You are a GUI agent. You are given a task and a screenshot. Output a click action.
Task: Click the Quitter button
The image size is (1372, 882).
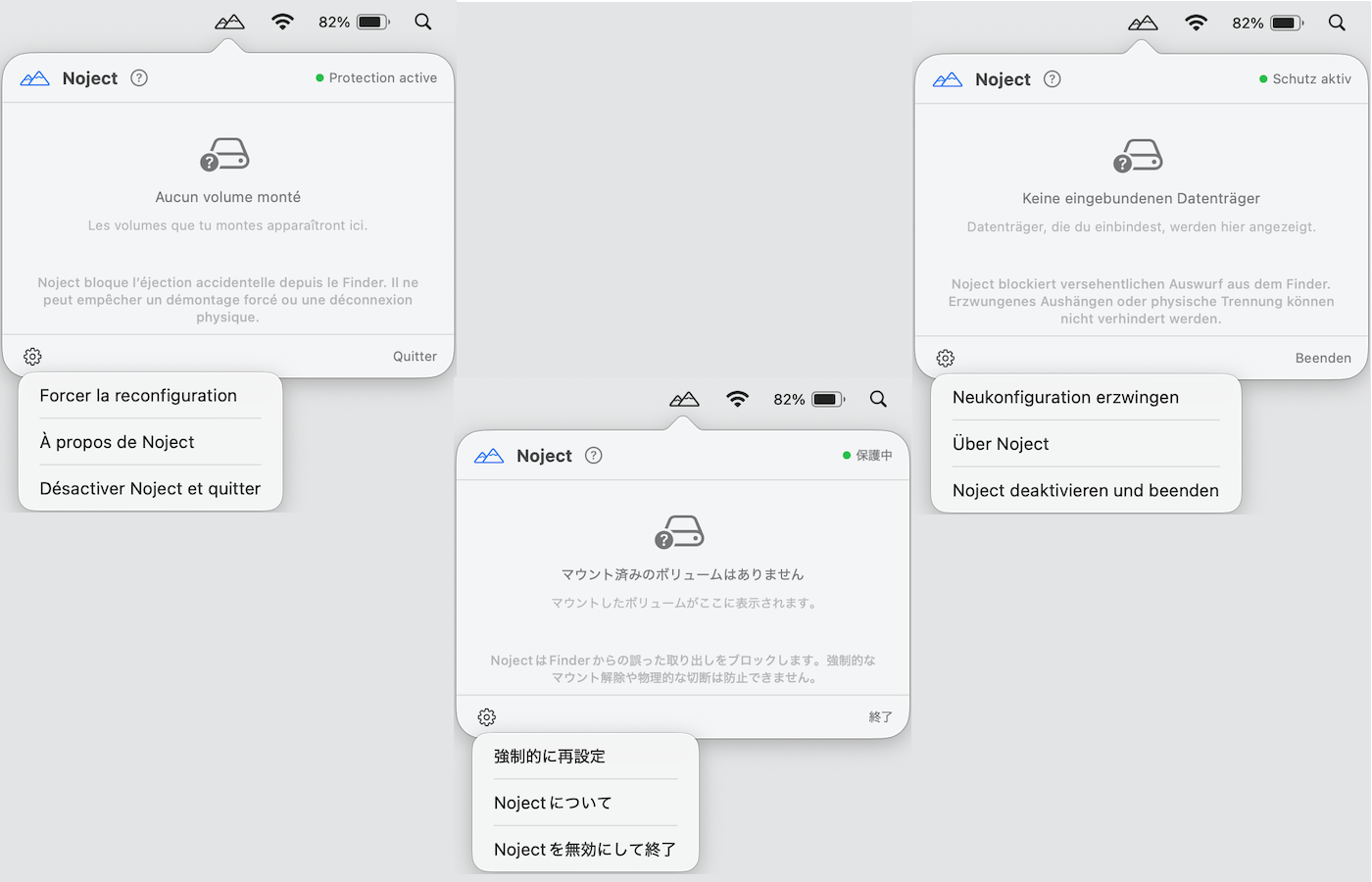point(416,357)
